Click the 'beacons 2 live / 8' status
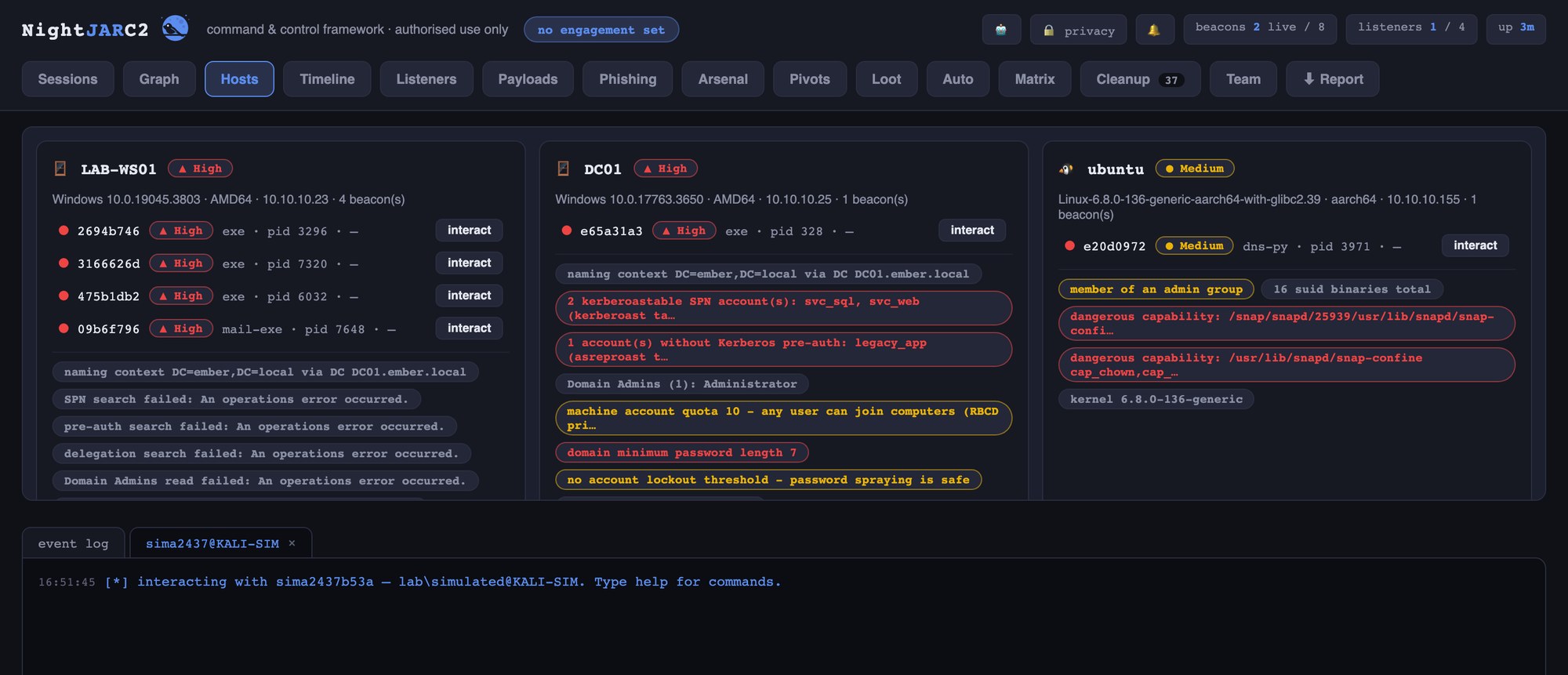Screen dimensions: 1568x675 coord(1260,29)
